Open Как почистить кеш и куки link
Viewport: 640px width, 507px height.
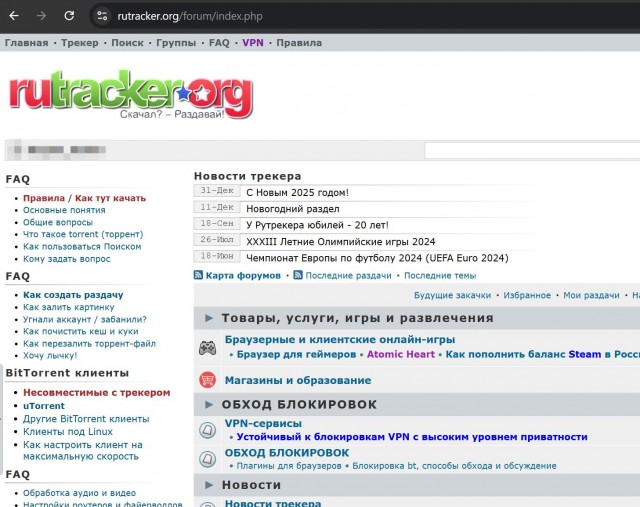click(80, 331)
